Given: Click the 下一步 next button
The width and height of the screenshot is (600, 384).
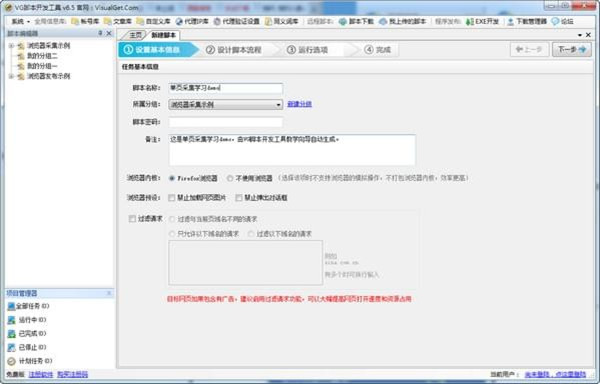Looking at the screenshot, I should (572, 49).
